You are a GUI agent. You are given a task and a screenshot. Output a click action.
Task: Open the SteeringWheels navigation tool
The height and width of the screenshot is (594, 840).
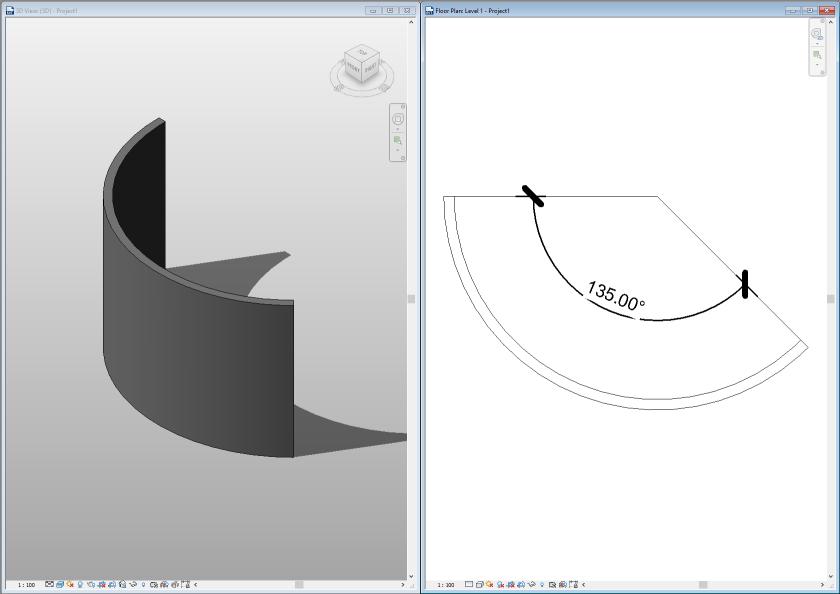pos(398,118)
